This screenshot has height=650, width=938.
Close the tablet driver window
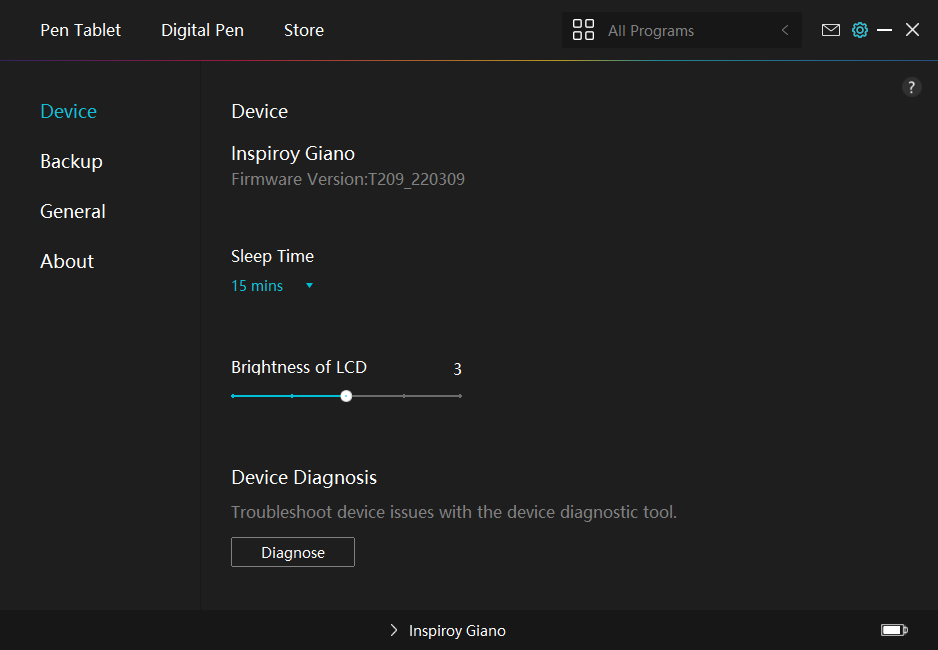[x=912, y=30]
